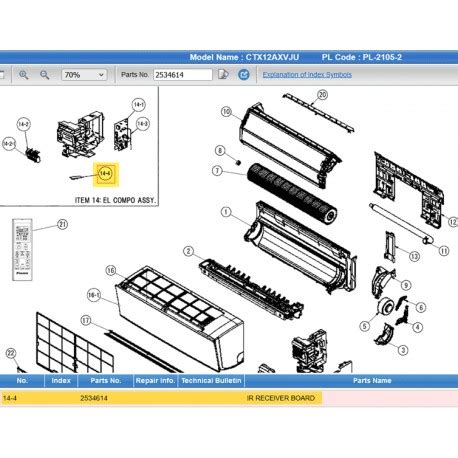This screenshot has height=458, width=458.
Task: Click the Index column header
Action: tap(61, 381)
